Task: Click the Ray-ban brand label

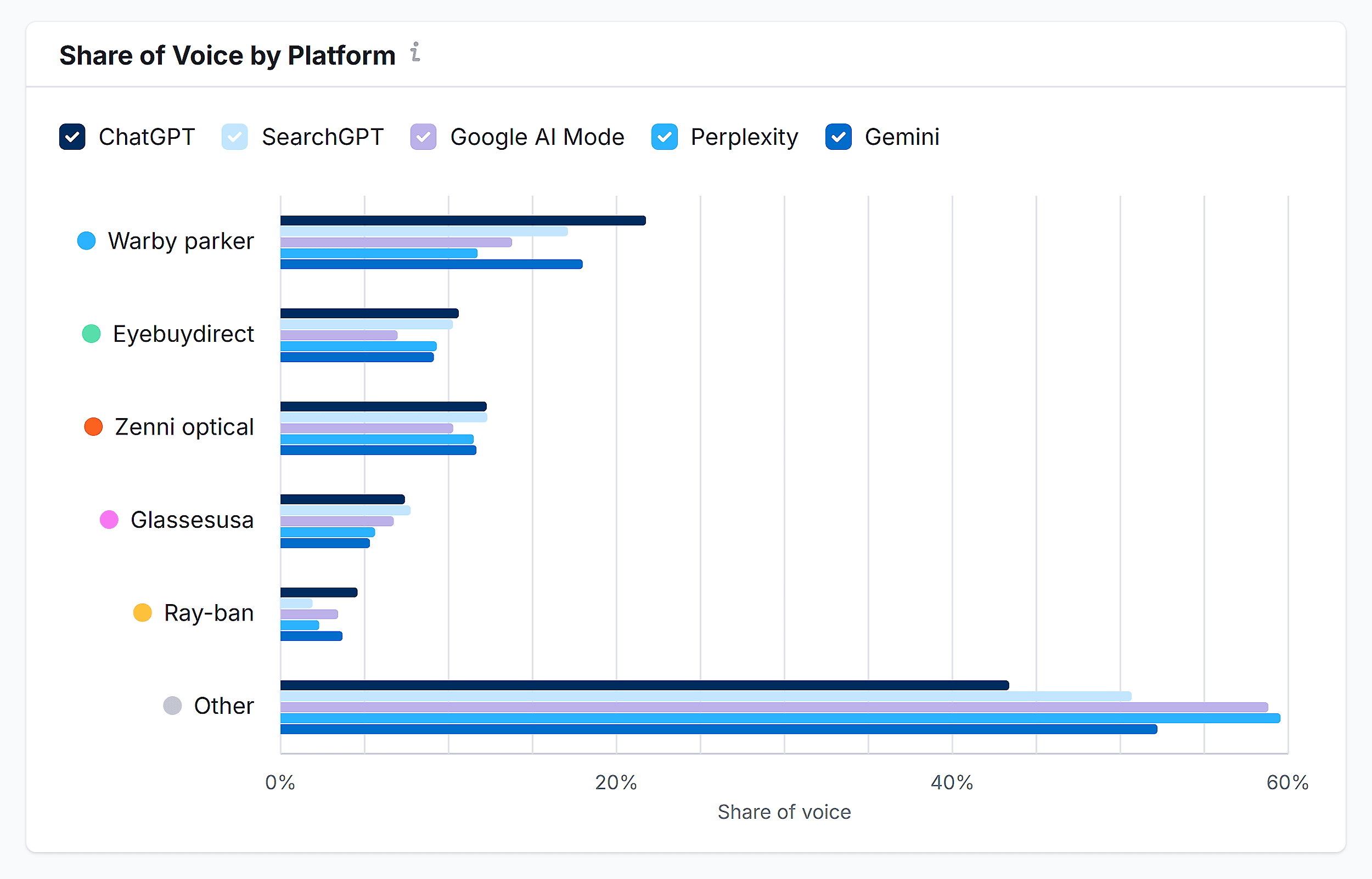Action: point(209,613)
